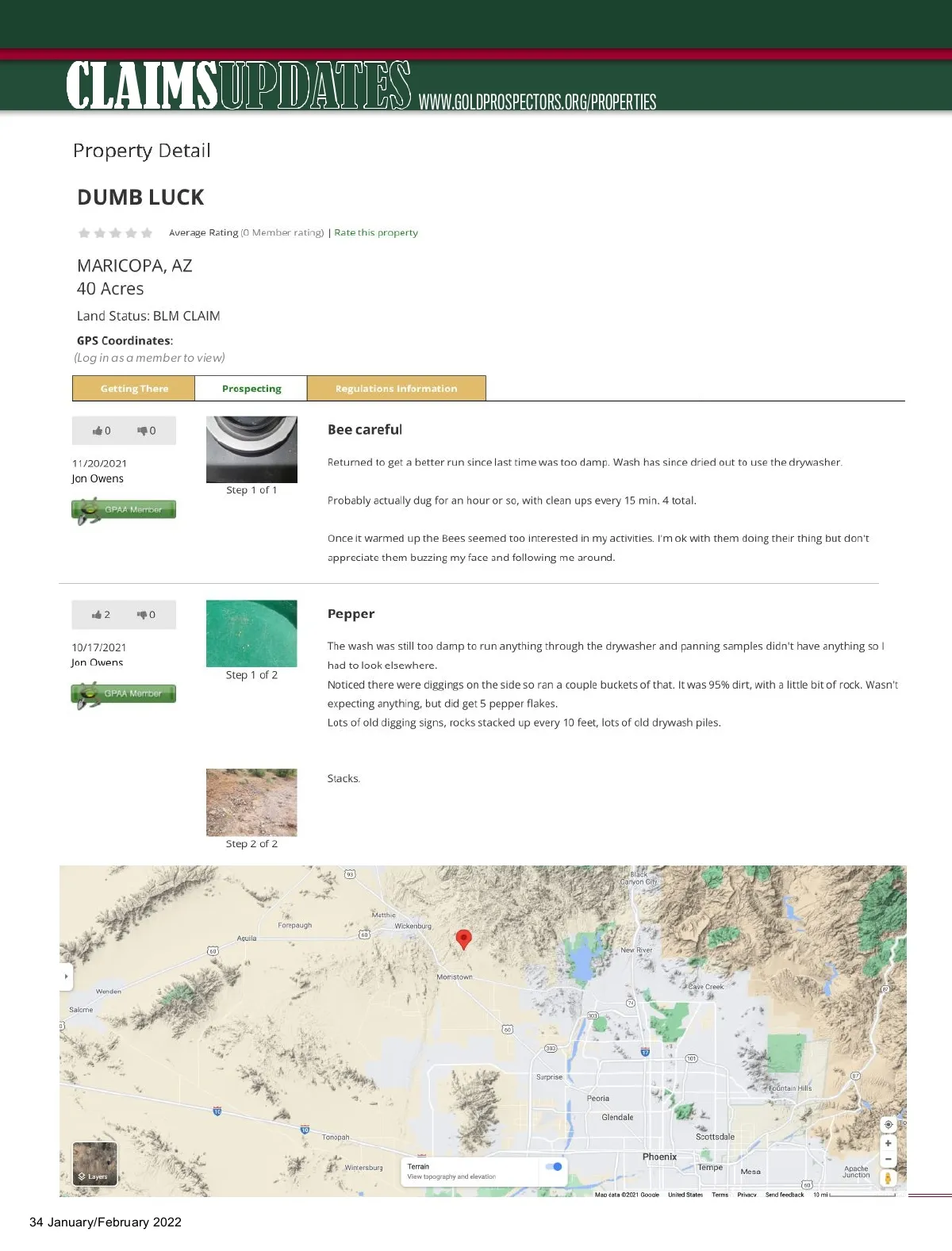Click the map zoom in plus button
This screenshot has width=952, height=1251.
888,1143
